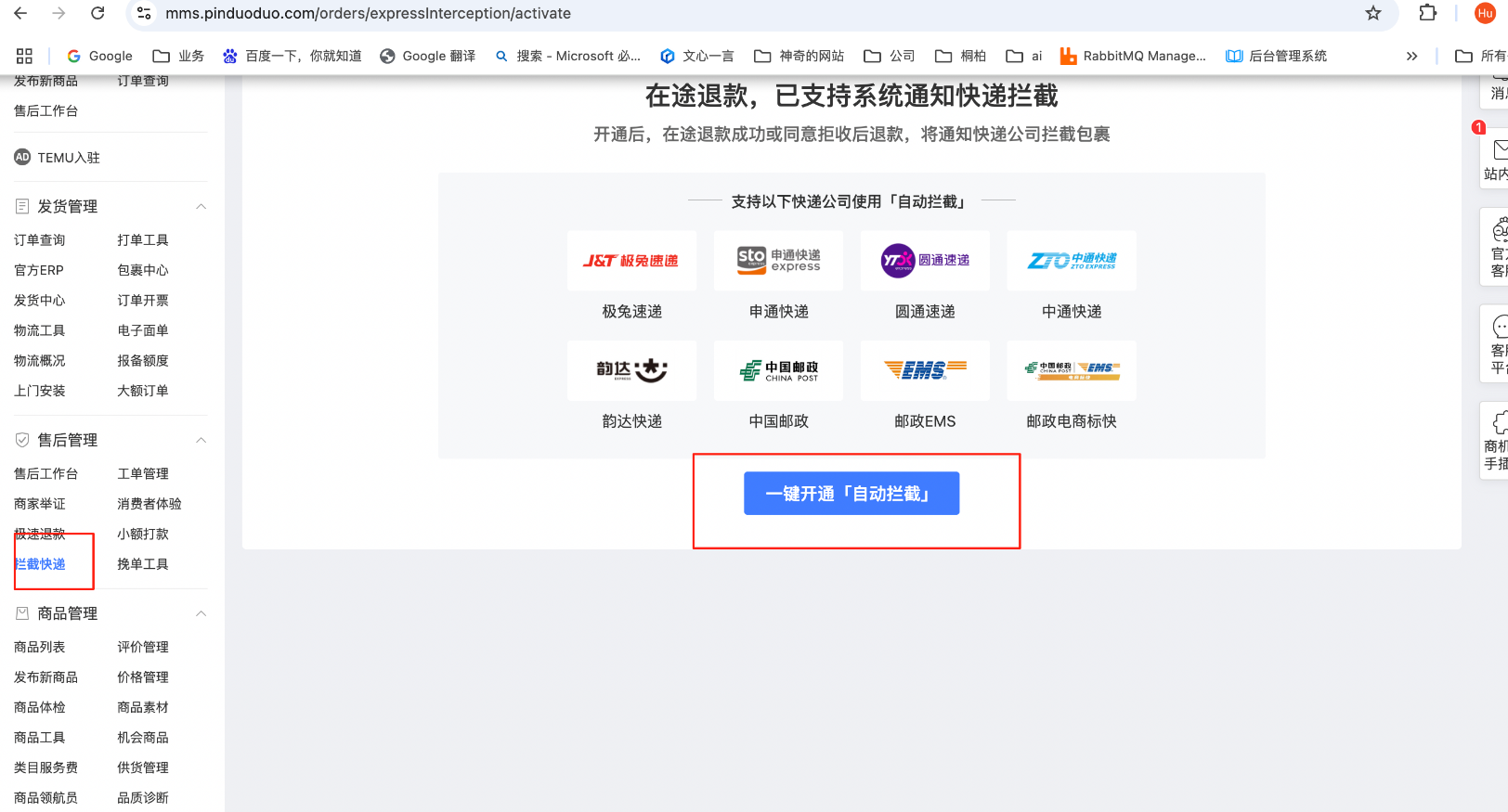Open 百度一下 bookmark

(292, 56)
